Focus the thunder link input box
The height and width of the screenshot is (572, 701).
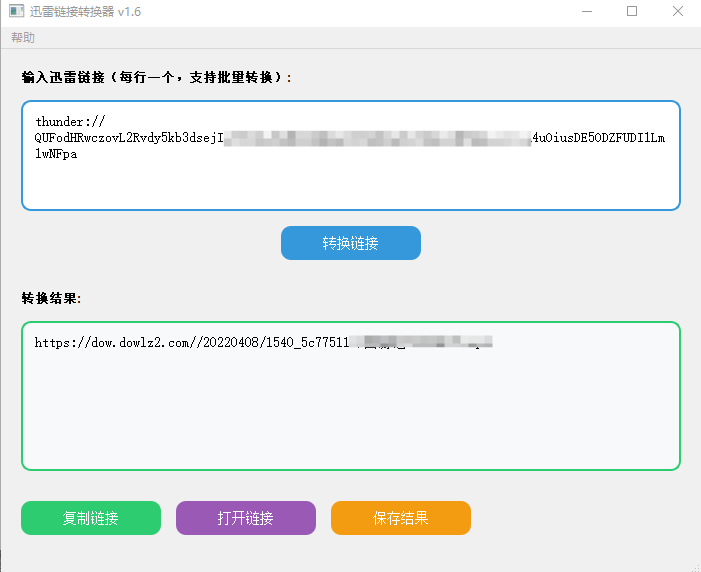pos(351,155)
